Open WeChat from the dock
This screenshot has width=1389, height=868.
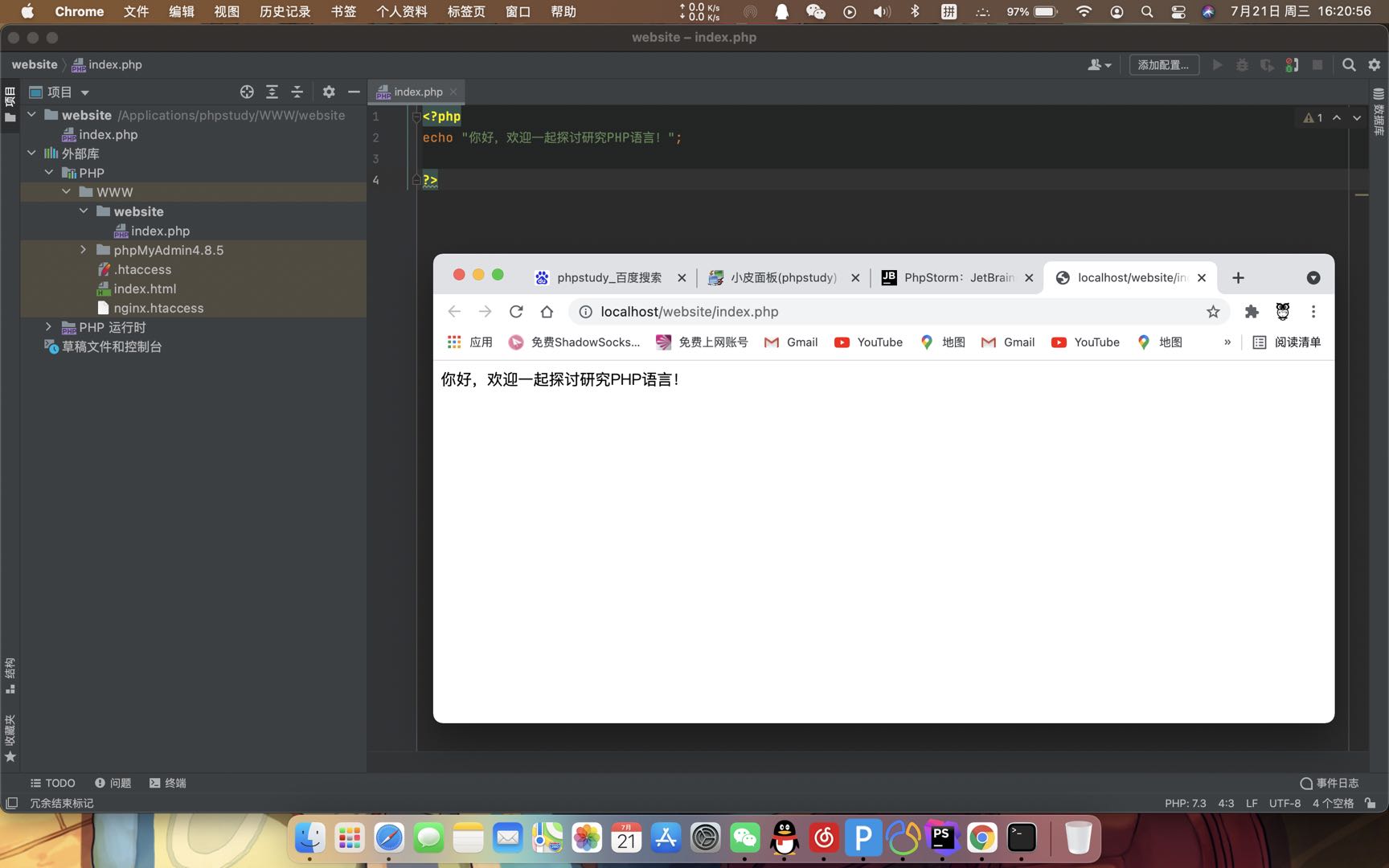[745, 838]
